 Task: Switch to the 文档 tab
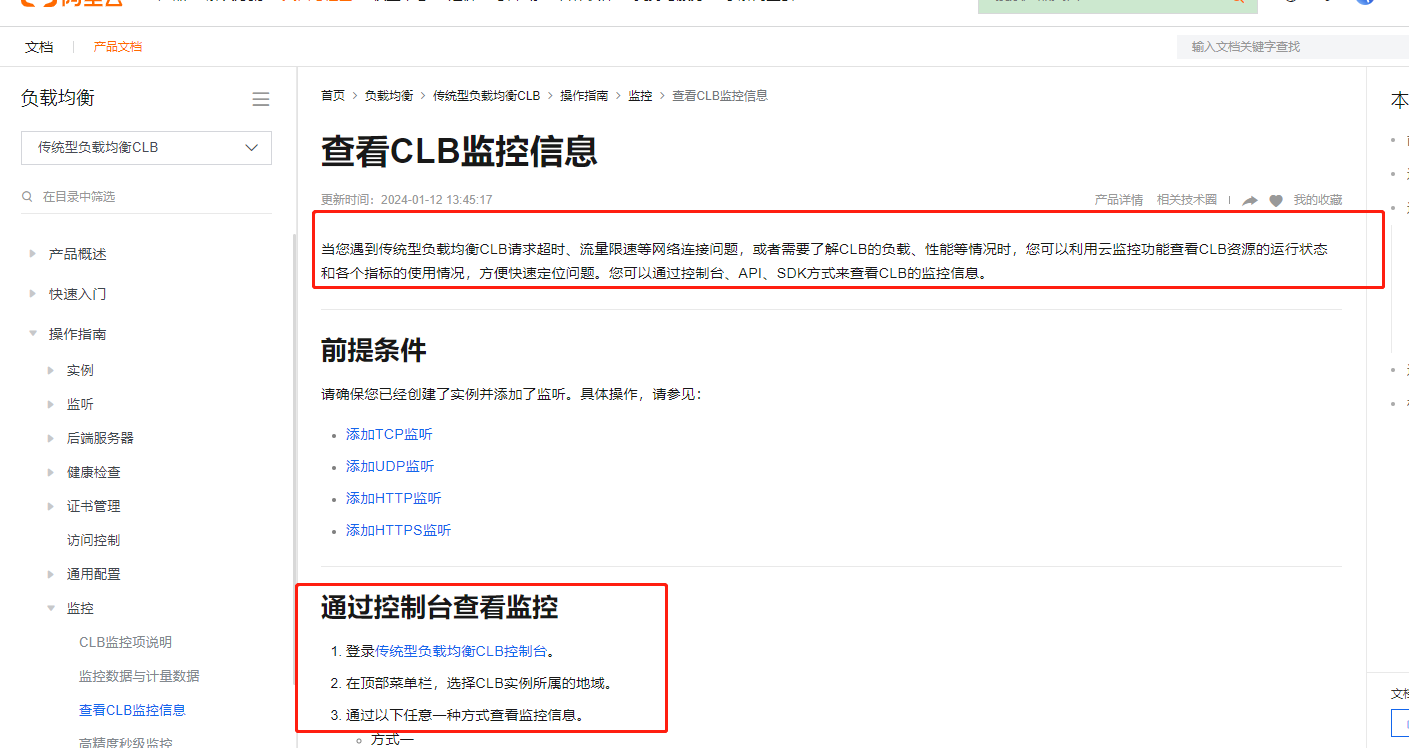point(39,46)
